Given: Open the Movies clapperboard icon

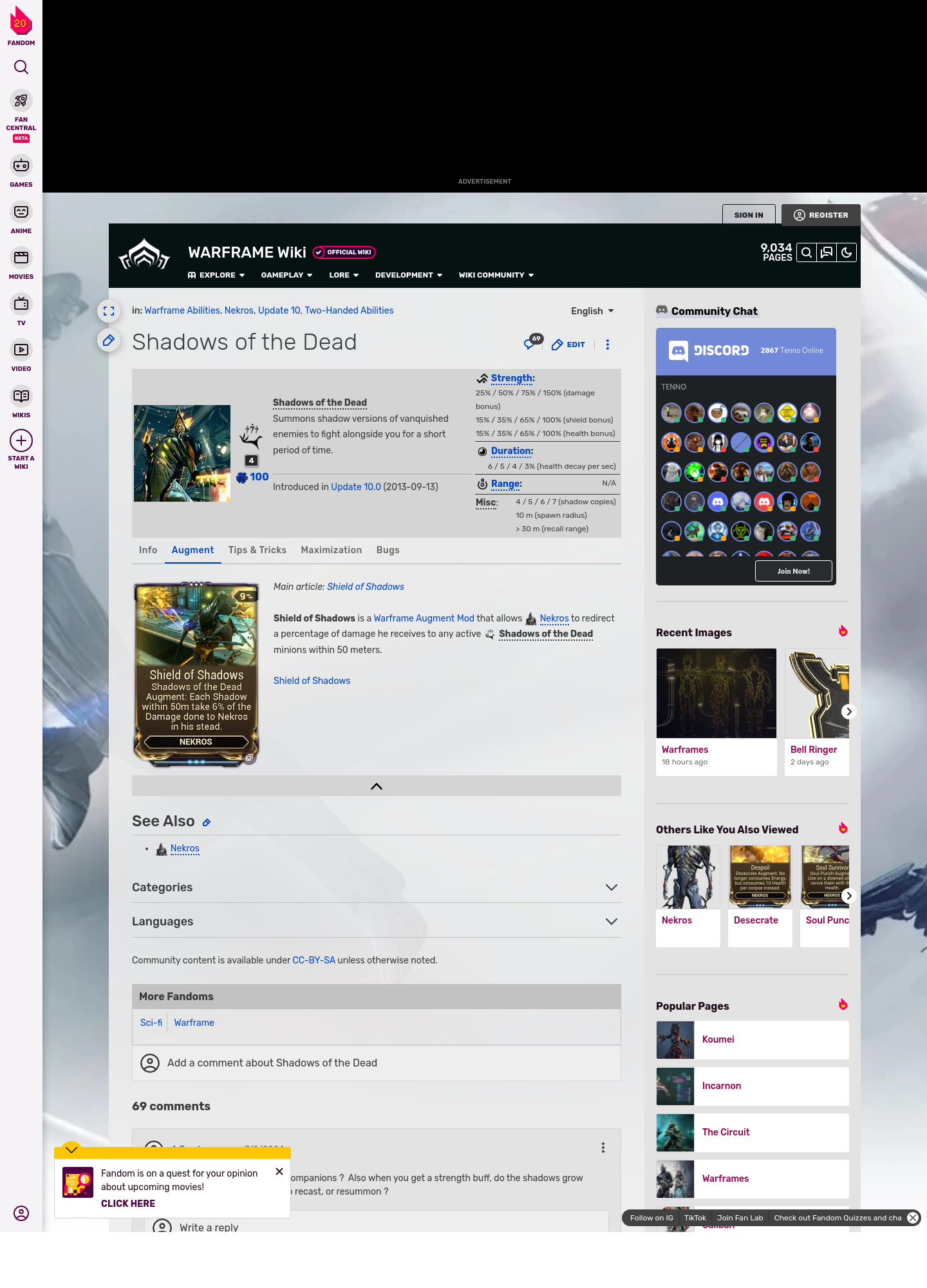Looking at the screenshot, I should point(21,258).
